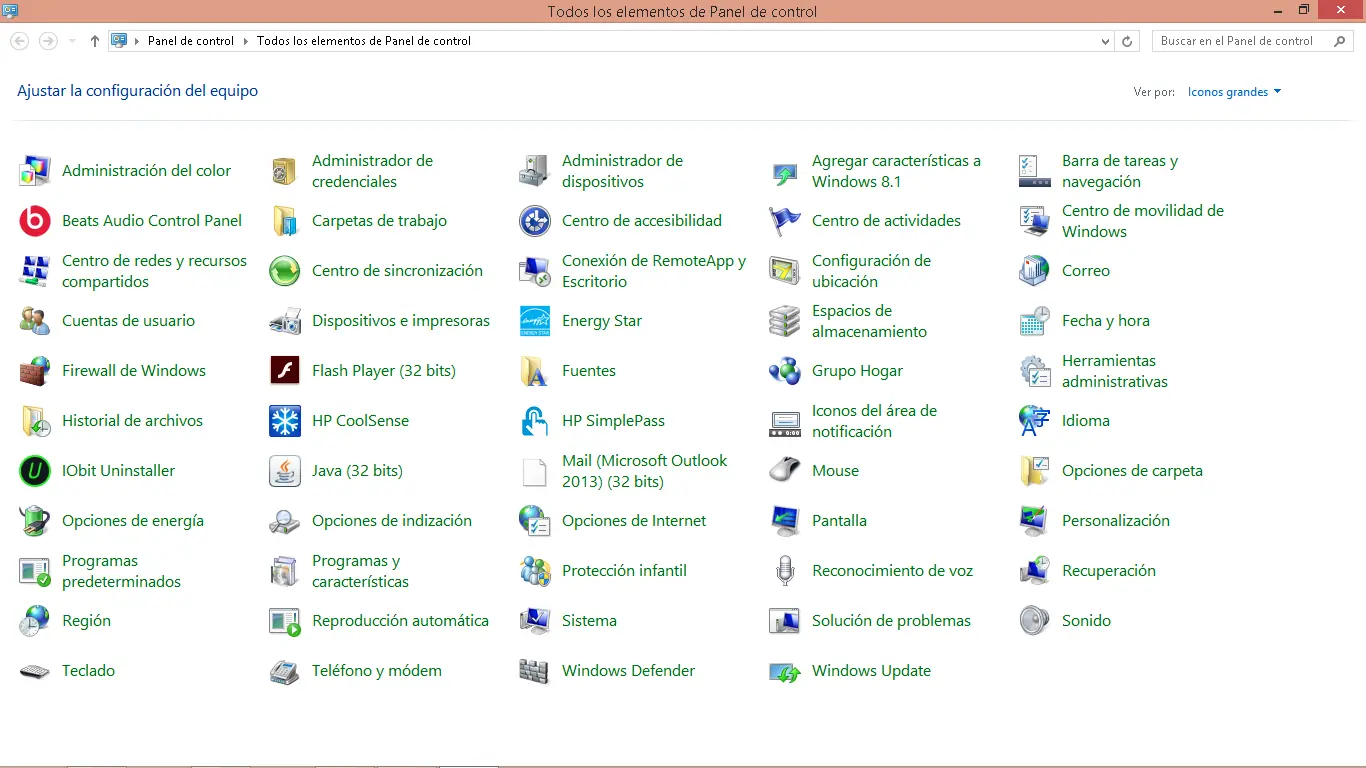Click Todos los elementos de Panel de control breadcrumb
The height and width of the screenshot is (768, 1366).
[x=364, y=41]
